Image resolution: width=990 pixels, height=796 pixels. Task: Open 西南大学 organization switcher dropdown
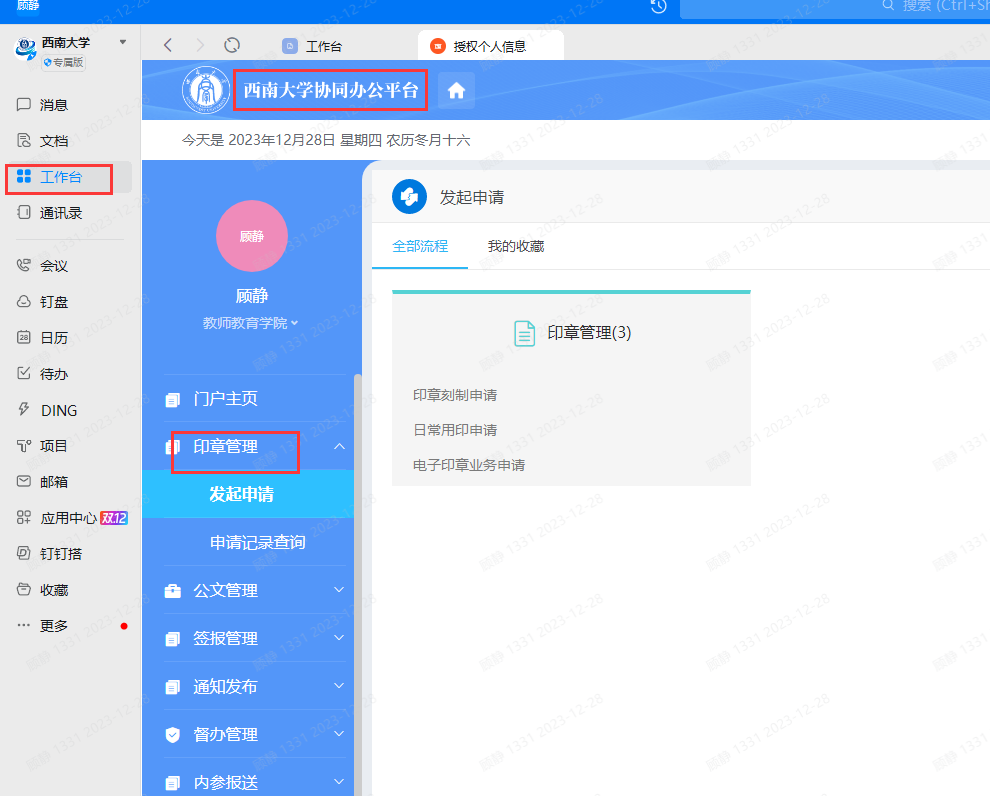tap(123, 42)
